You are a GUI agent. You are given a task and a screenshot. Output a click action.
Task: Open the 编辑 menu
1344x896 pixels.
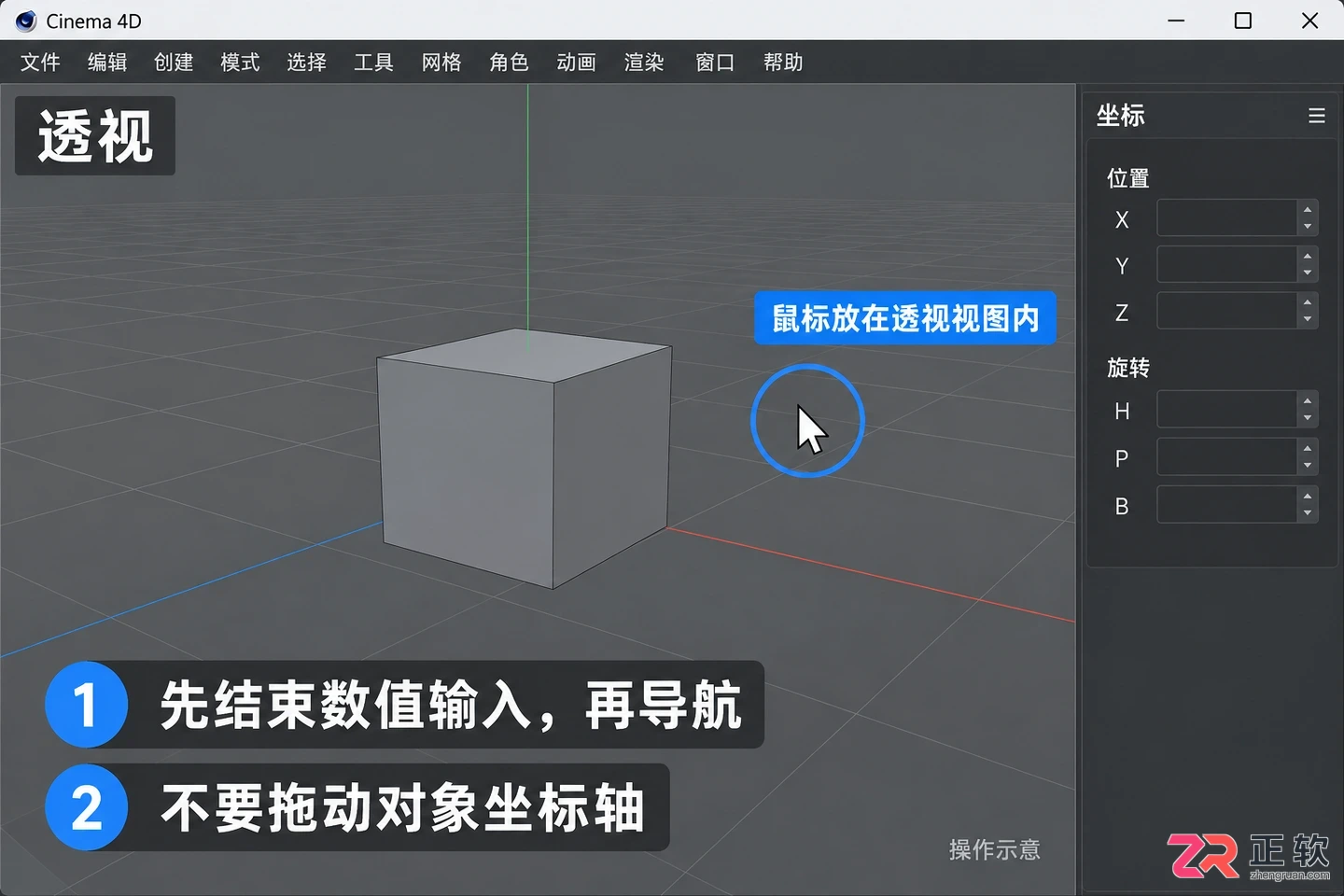pos(107,63)
